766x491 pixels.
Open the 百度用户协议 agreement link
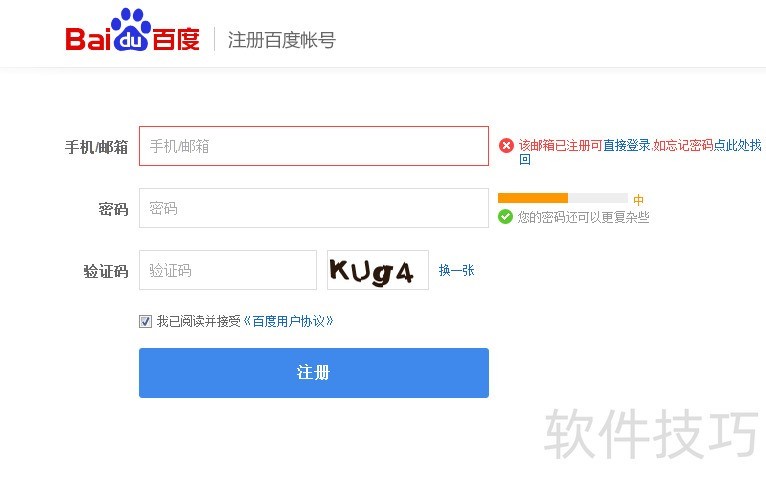[x=288, y=321]
